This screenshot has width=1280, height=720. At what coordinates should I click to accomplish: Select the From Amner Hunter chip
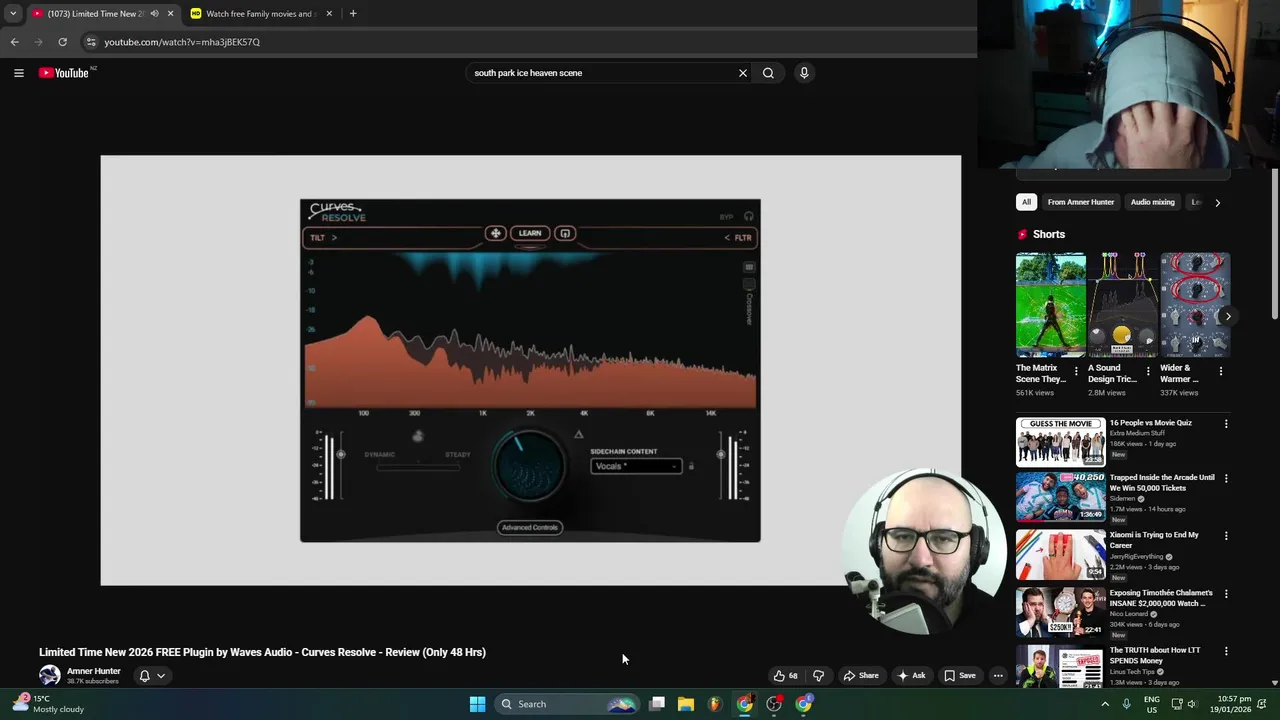(1081, 202)
